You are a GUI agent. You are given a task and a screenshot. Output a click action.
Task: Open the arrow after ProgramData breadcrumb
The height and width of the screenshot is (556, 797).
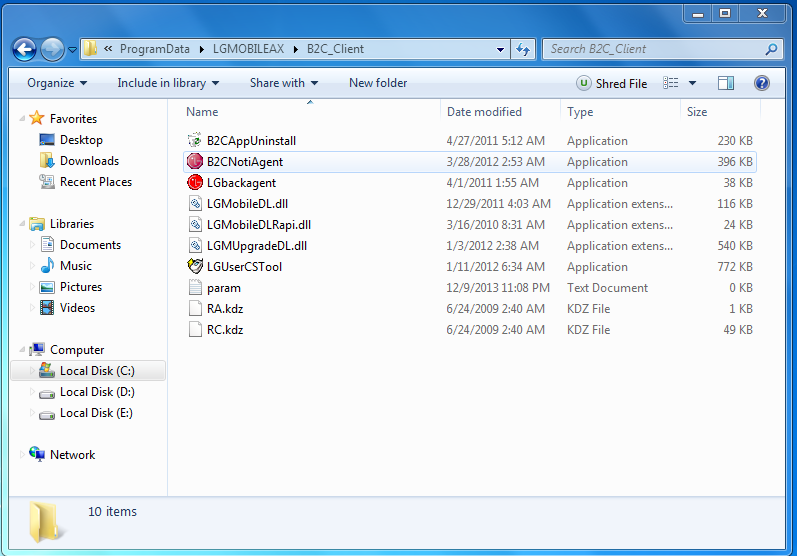coord(202,49)
